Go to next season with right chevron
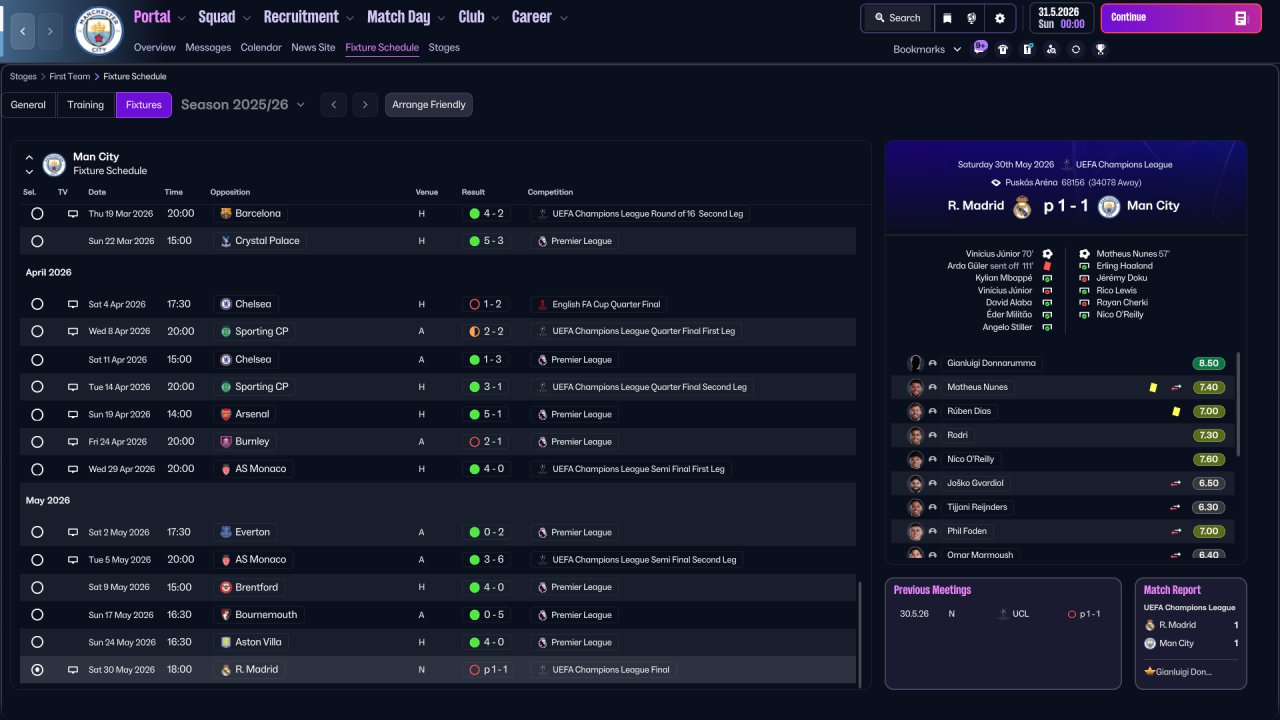Viewport: 1280px width, 720px height. coord(365,105)
